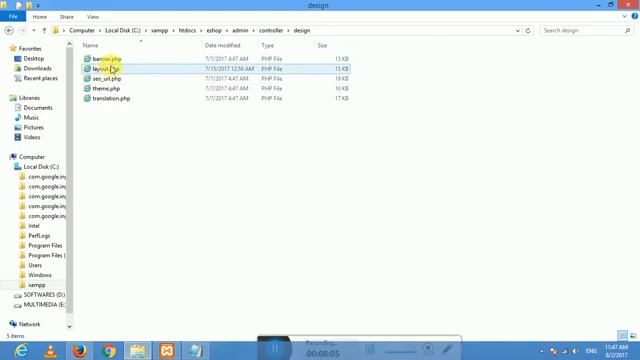Go up one folder level

[44, 30]
